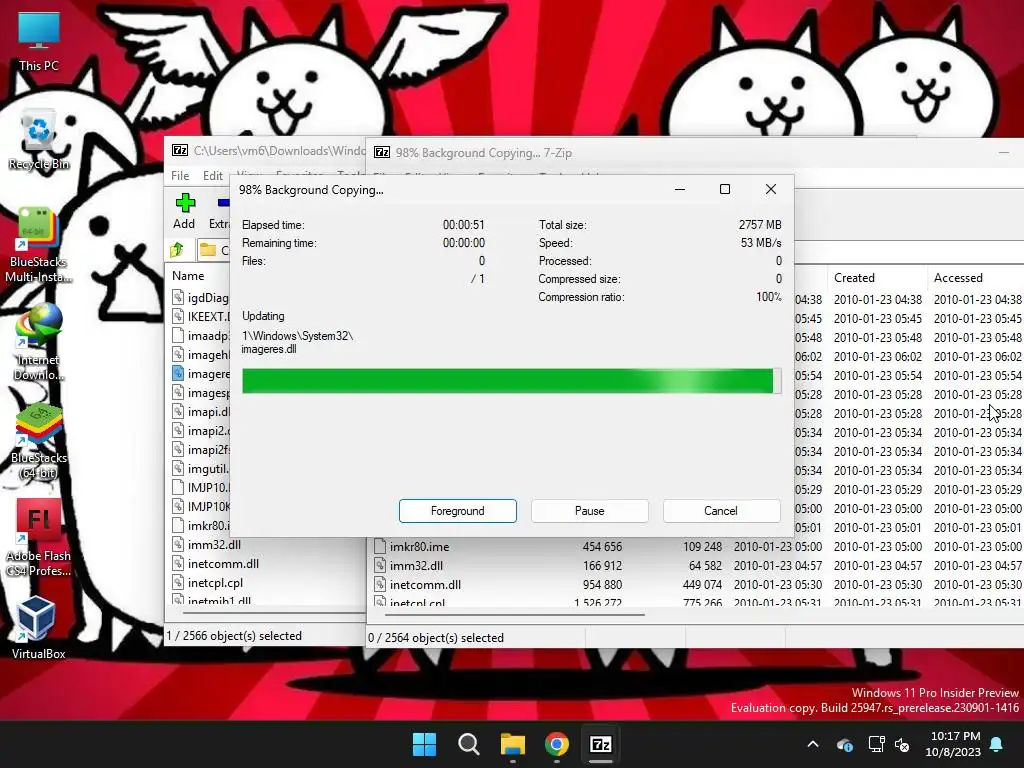Screen dimensions: 1024x768
Task: Click file icon next to igdDiag in left window
Action: click(178, 297)
